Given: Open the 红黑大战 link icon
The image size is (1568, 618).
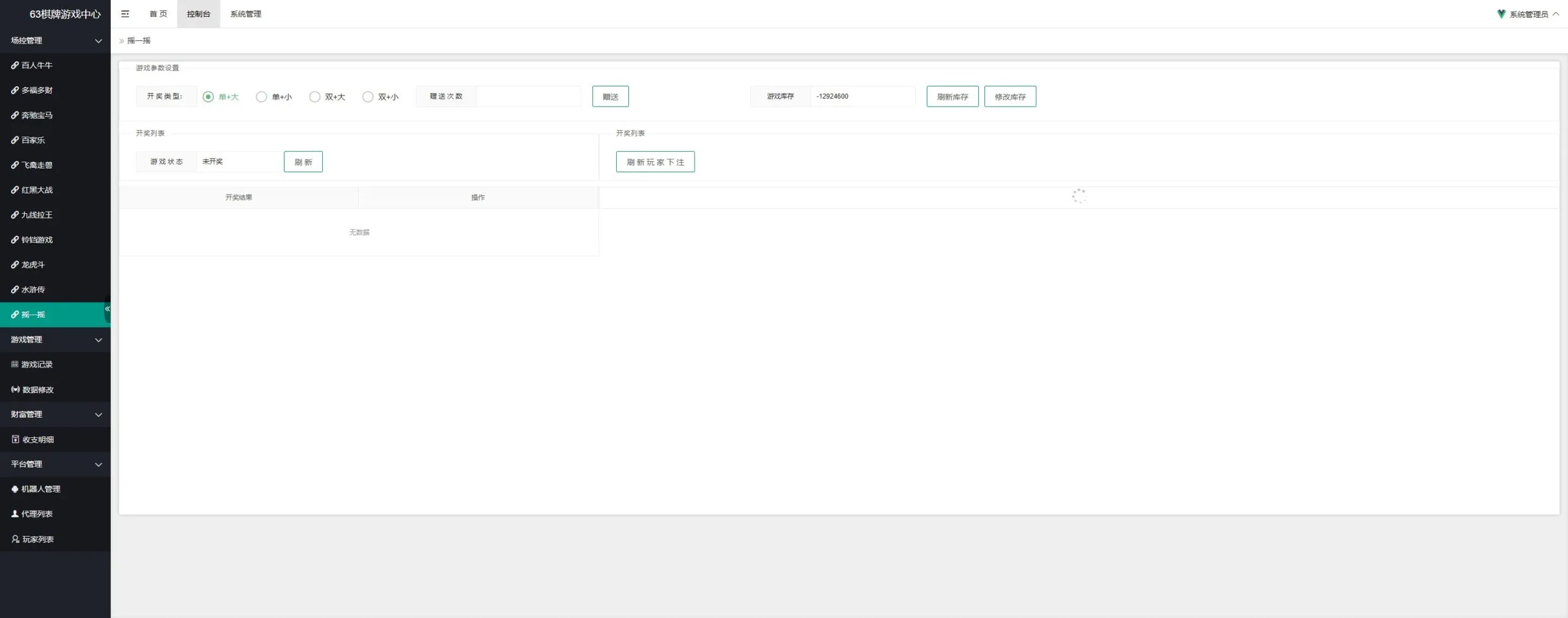Looking at the screenshot, I should coord(15,190).
